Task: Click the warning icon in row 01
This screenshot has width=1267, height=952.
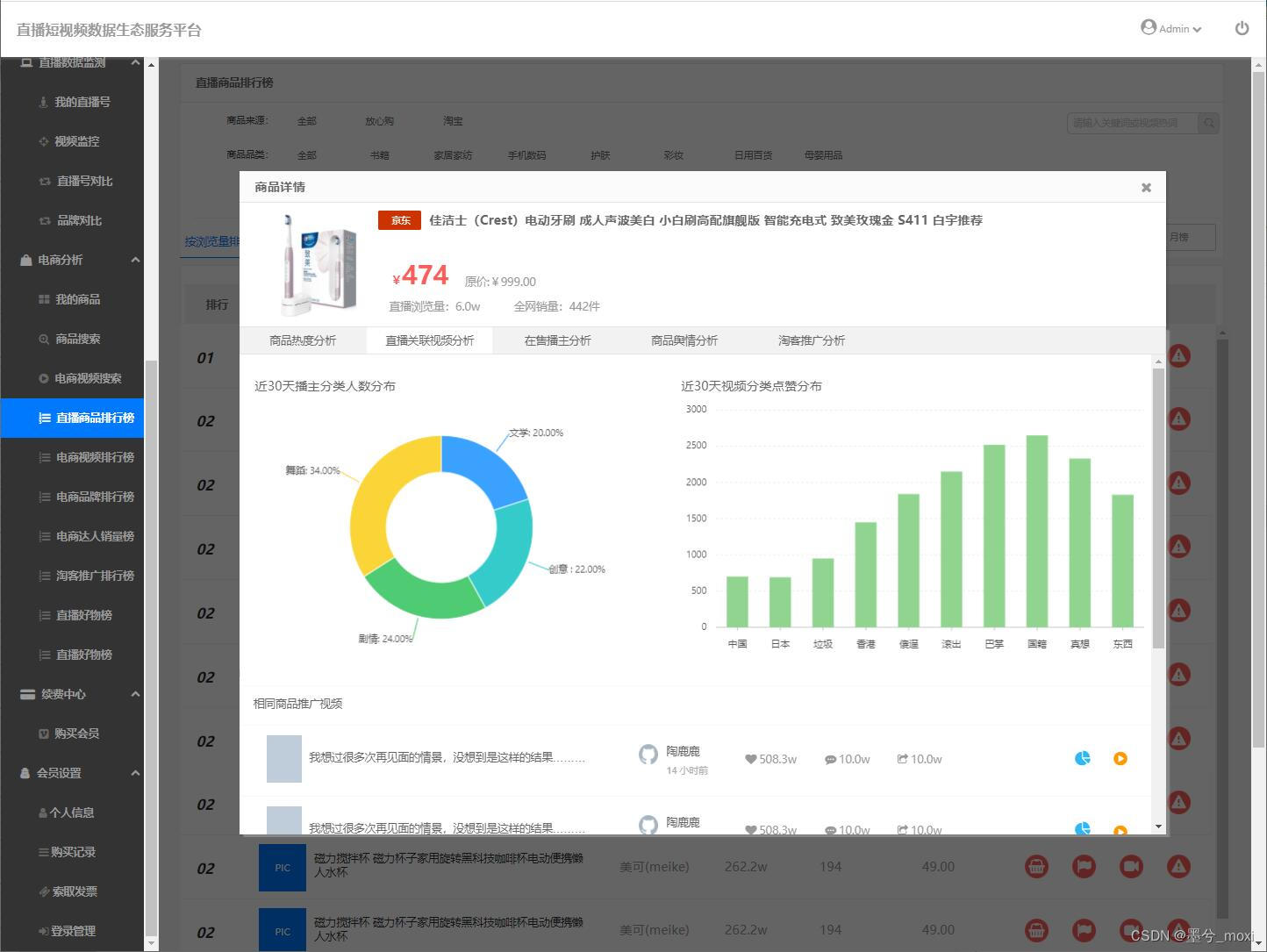Action: [1178, 355]
